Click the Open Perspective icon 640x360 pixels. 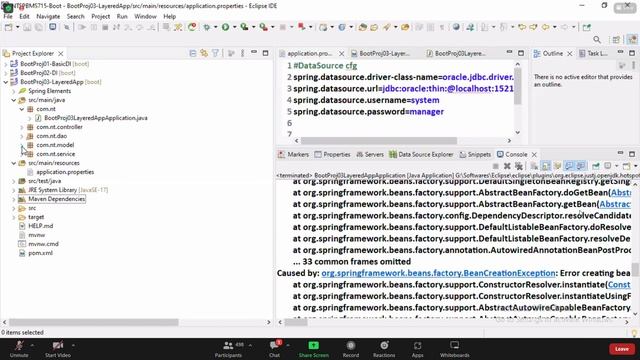click(x=616, y=40)
